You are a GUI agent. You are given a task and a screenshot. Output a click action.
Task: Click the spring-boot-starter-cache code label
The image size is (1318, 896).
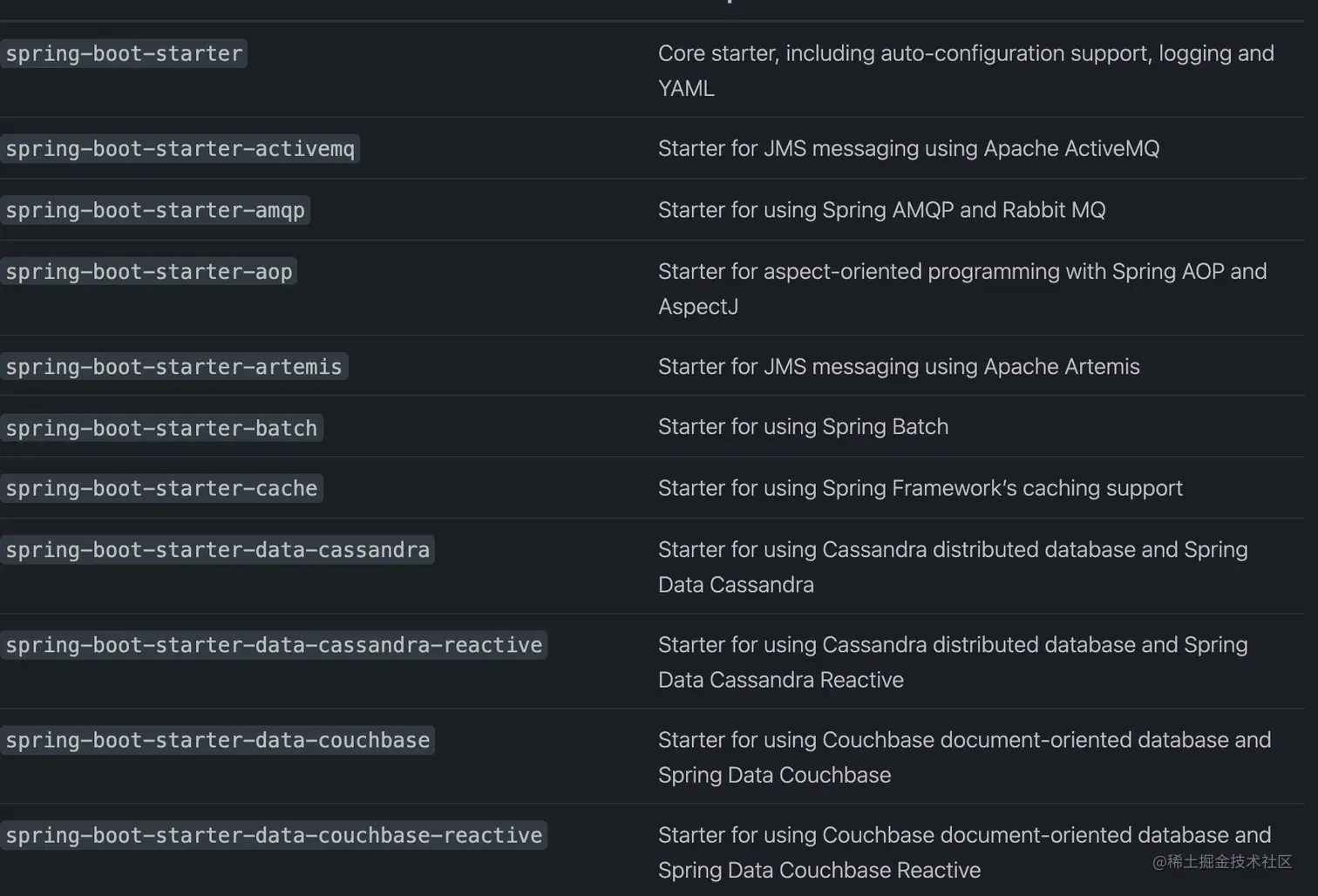click(x=161, y=488)
